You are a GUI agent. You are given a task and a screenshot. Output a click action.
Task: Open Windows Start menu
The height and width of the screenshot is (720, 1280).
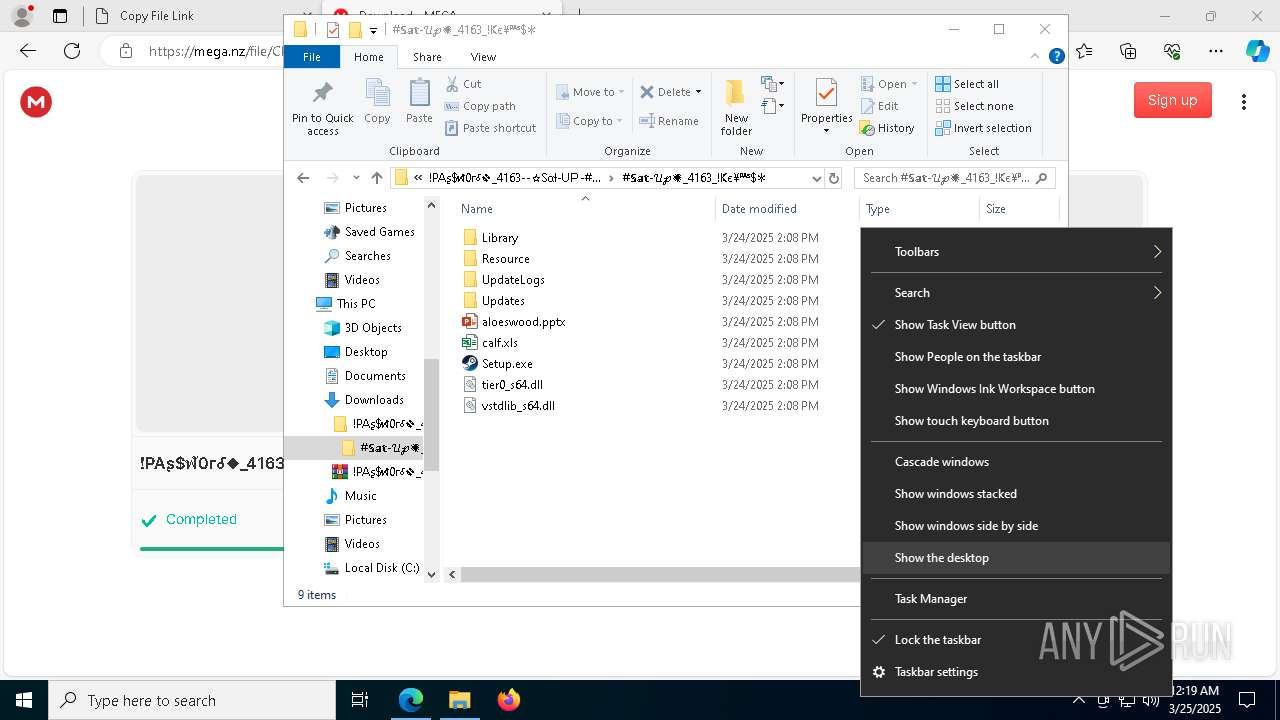point(24,700)
